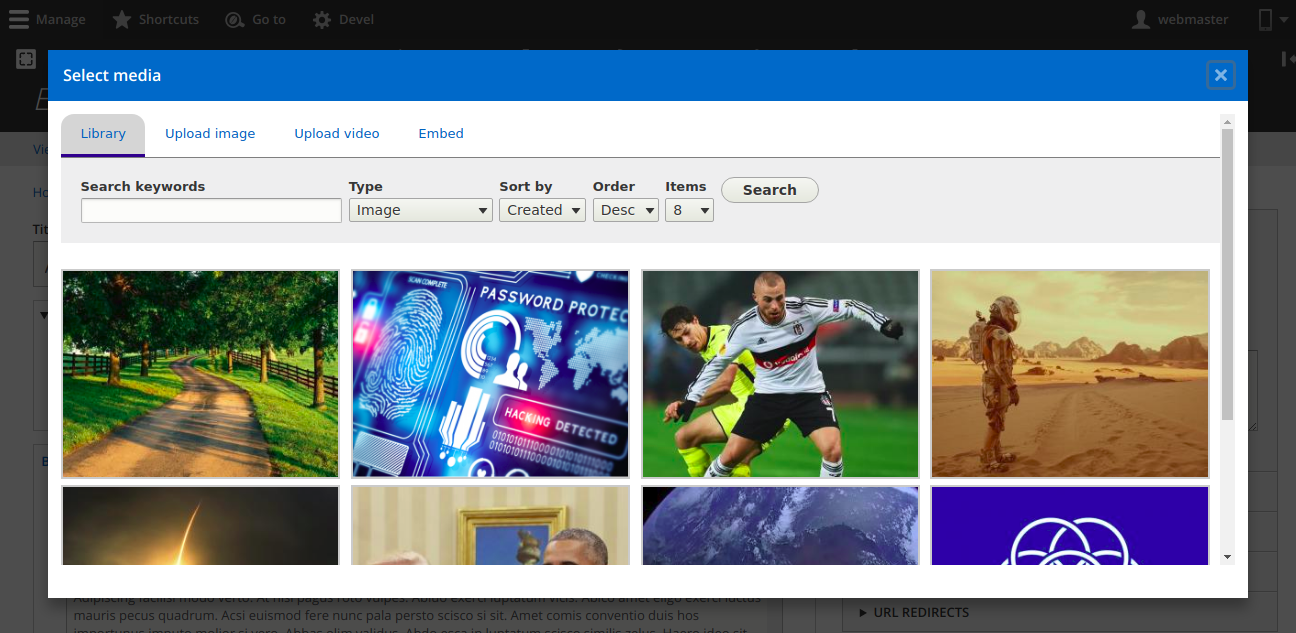Select the Earth from space image

click(780, 526)
